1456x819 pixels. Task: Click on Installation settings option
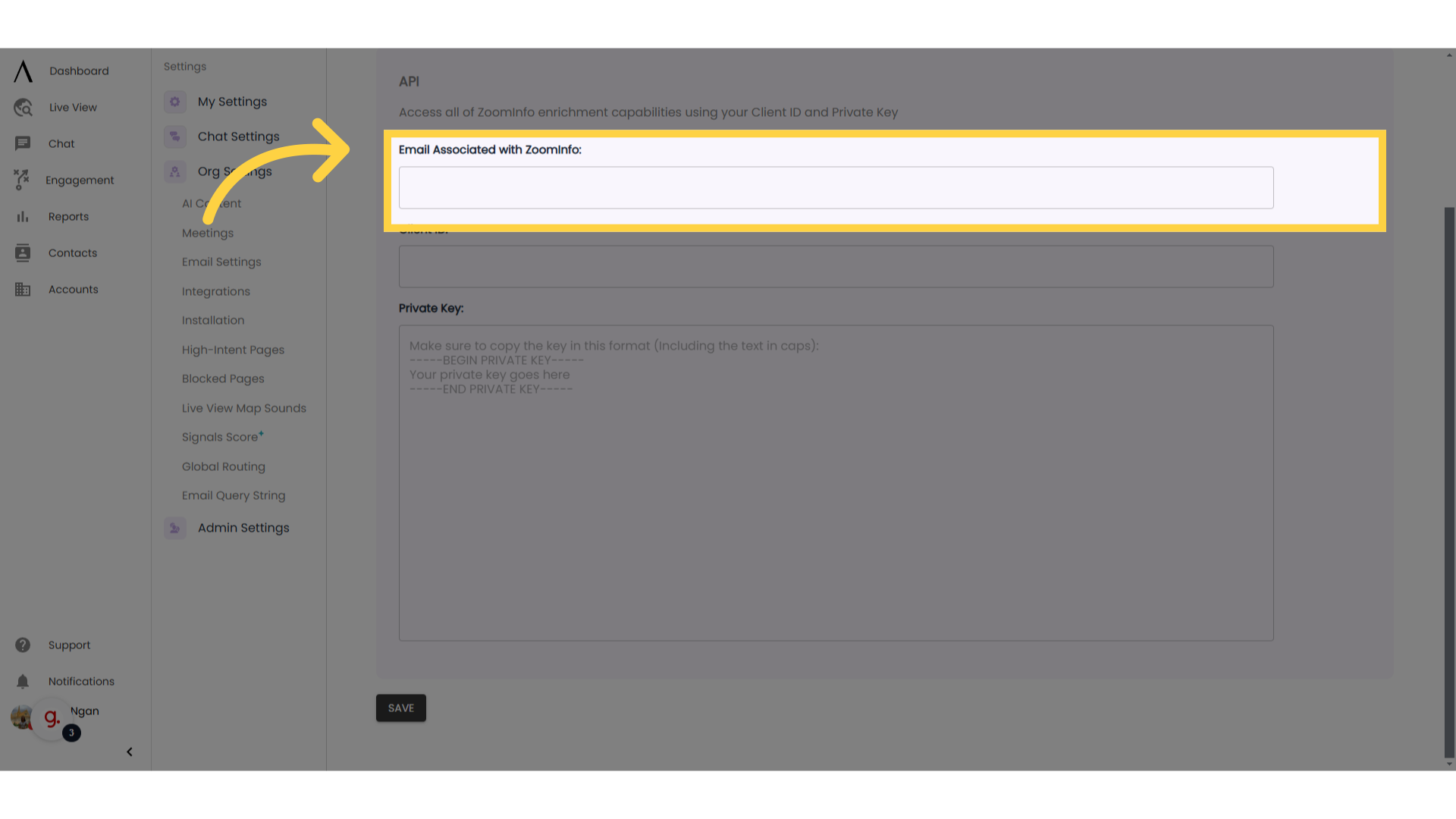(213, 320)
